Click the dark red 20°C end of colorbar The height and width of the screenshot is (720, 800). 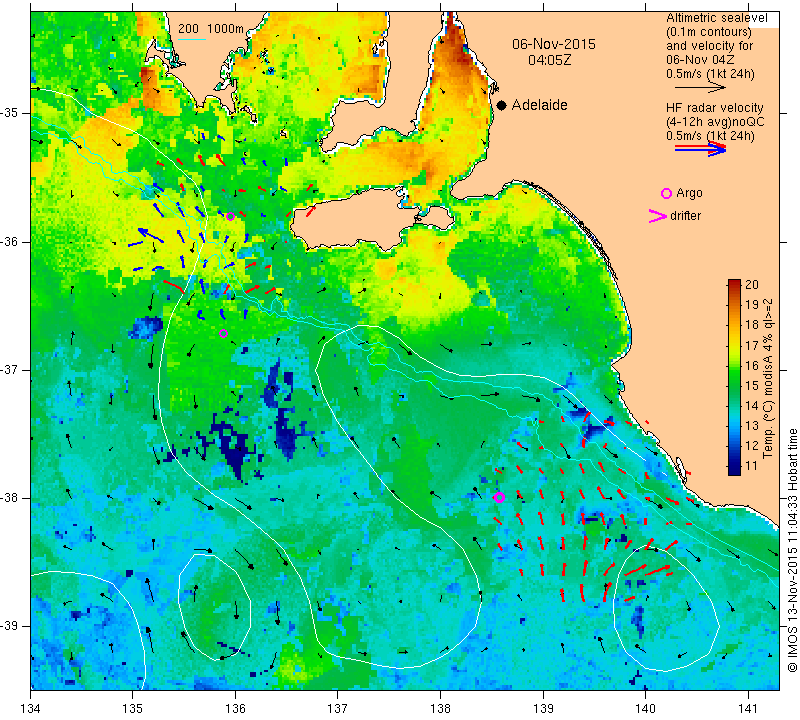click(x=734, y=283)
